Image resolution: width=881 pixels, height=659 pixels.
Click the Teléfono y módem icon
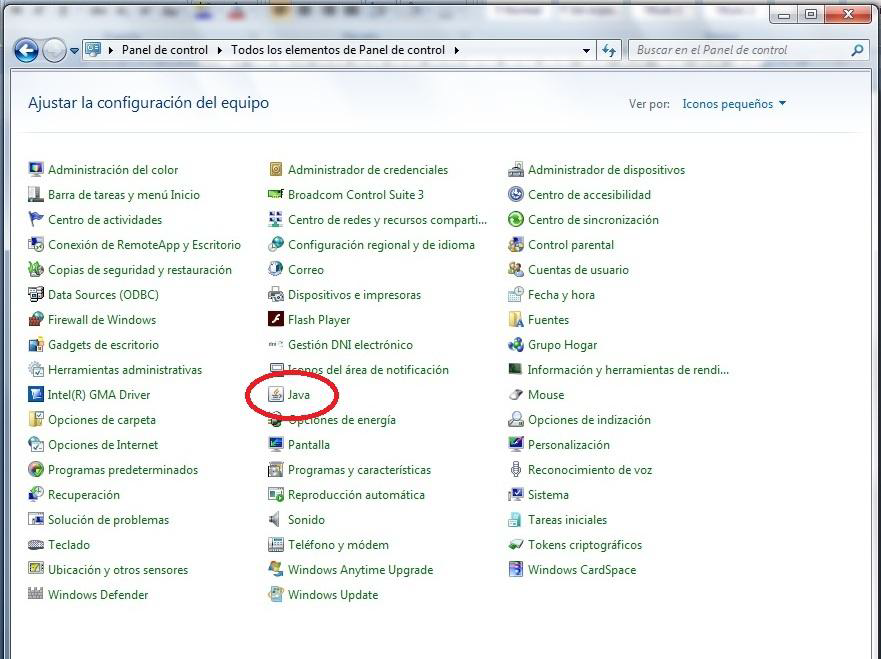coord(275,544)
